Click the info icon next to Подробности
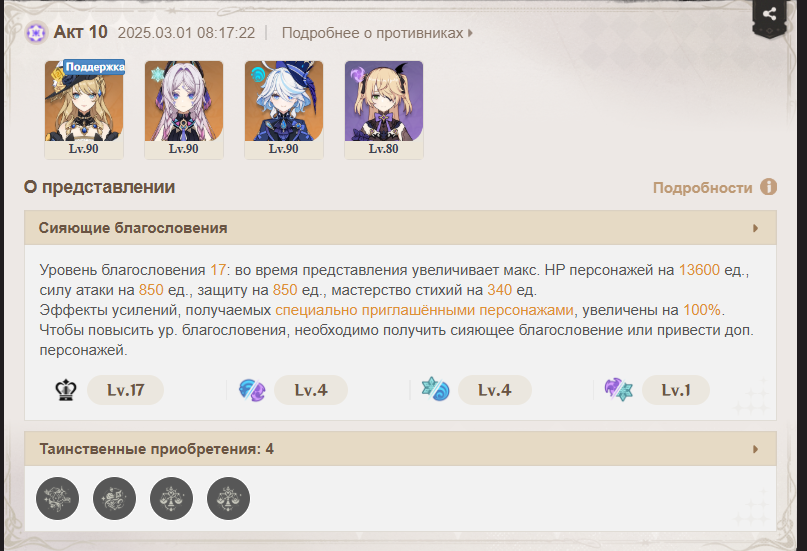 pos(768,187)
